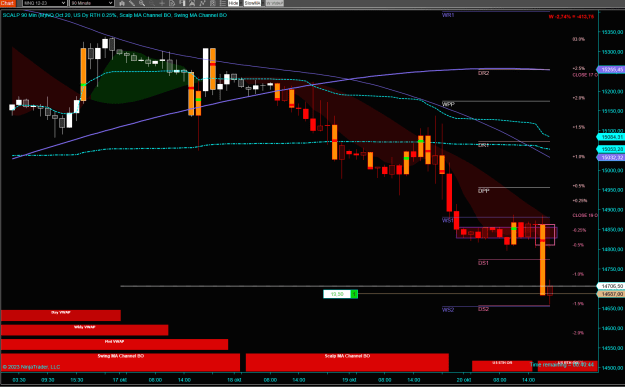This screenshot has height=387, width=625.
Task: Click the green quantity 1 box on the order marker
Action: [354, 294]
